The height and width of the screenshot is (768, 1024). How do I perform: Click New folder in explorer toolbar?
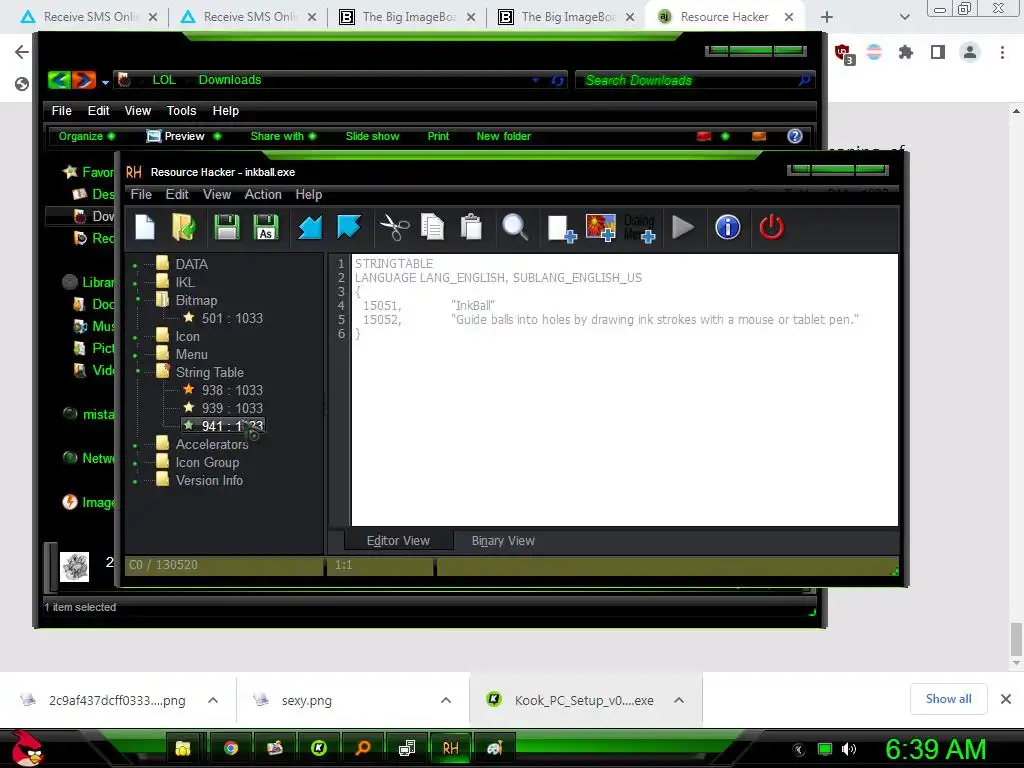[504, 136]
